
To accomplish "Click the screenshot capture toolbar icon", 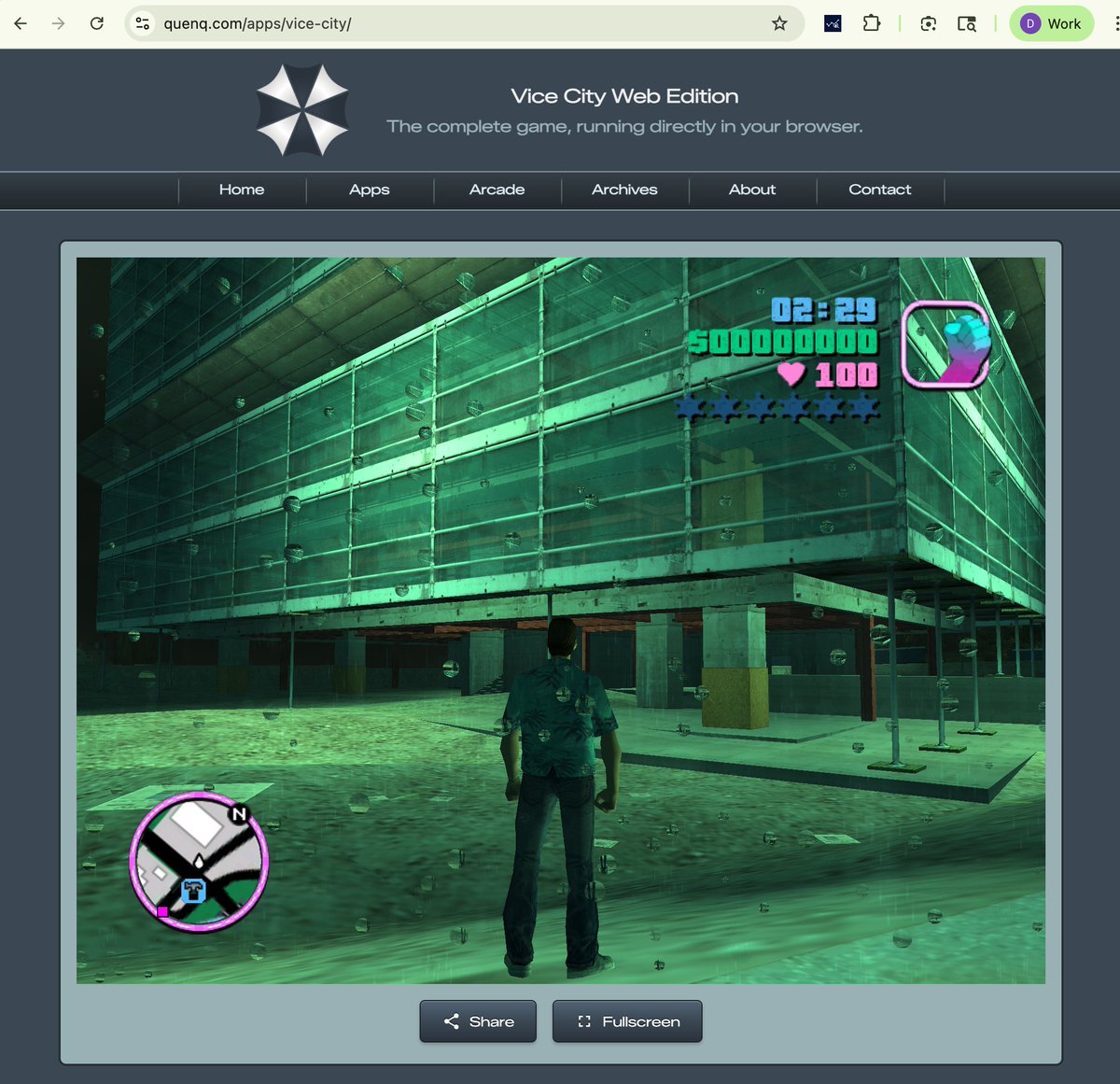I will pyautogui.click(x=928, y=23).
